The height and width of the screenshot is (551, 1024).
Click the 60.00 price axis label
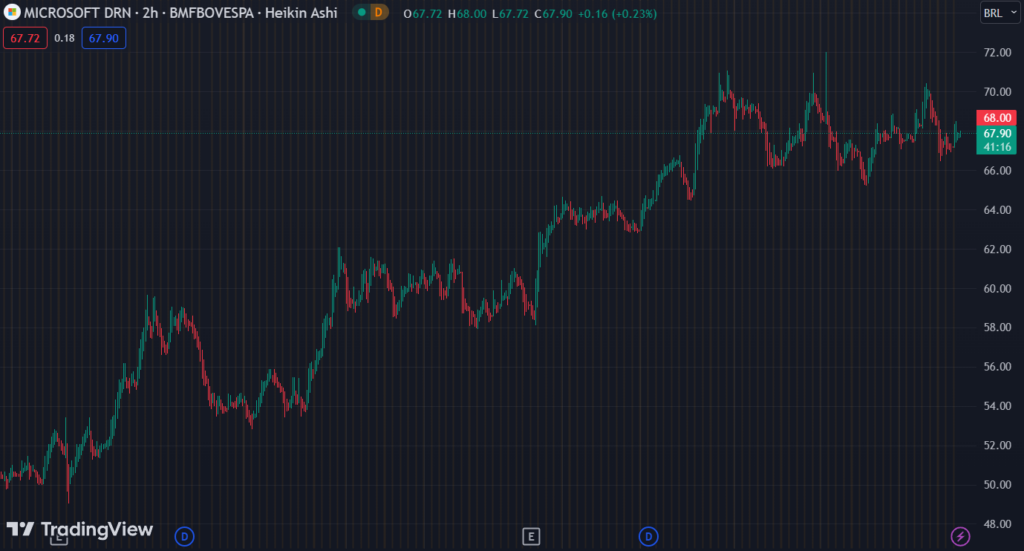[x=997, y=289]
